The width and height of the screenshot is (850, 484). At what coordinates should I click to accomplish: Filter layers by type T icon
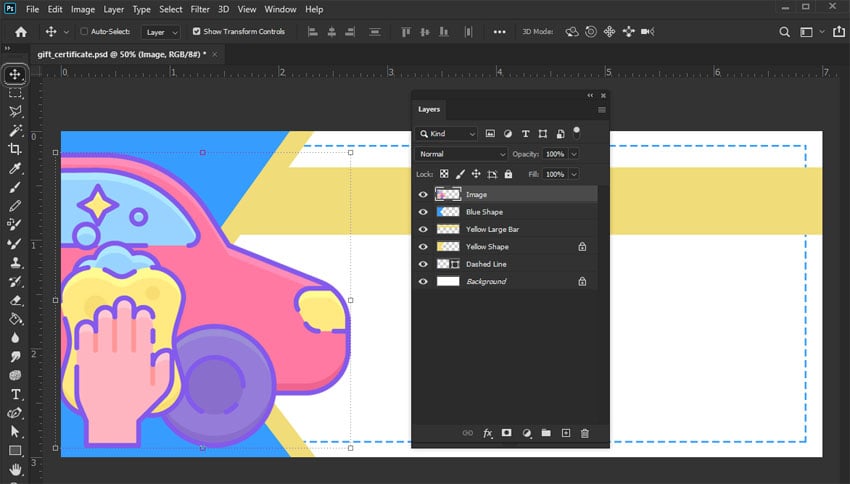[525, 134]
